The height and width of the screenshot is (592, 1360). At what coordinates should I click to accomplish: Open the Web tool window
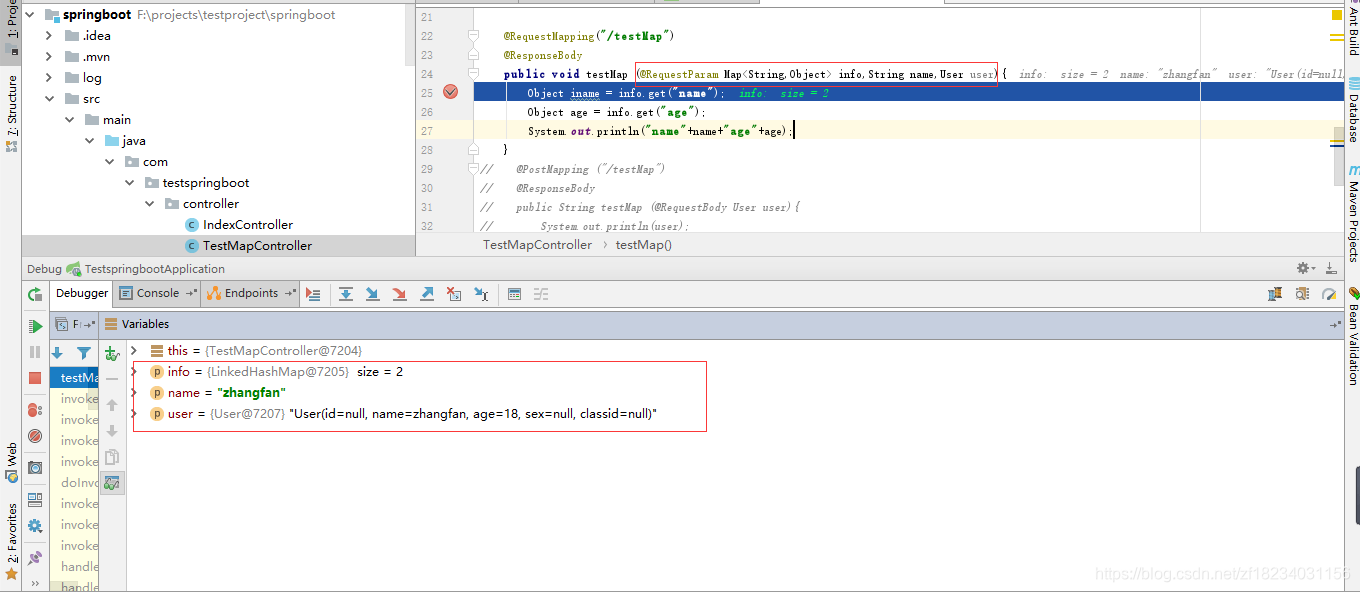[12, 463]
